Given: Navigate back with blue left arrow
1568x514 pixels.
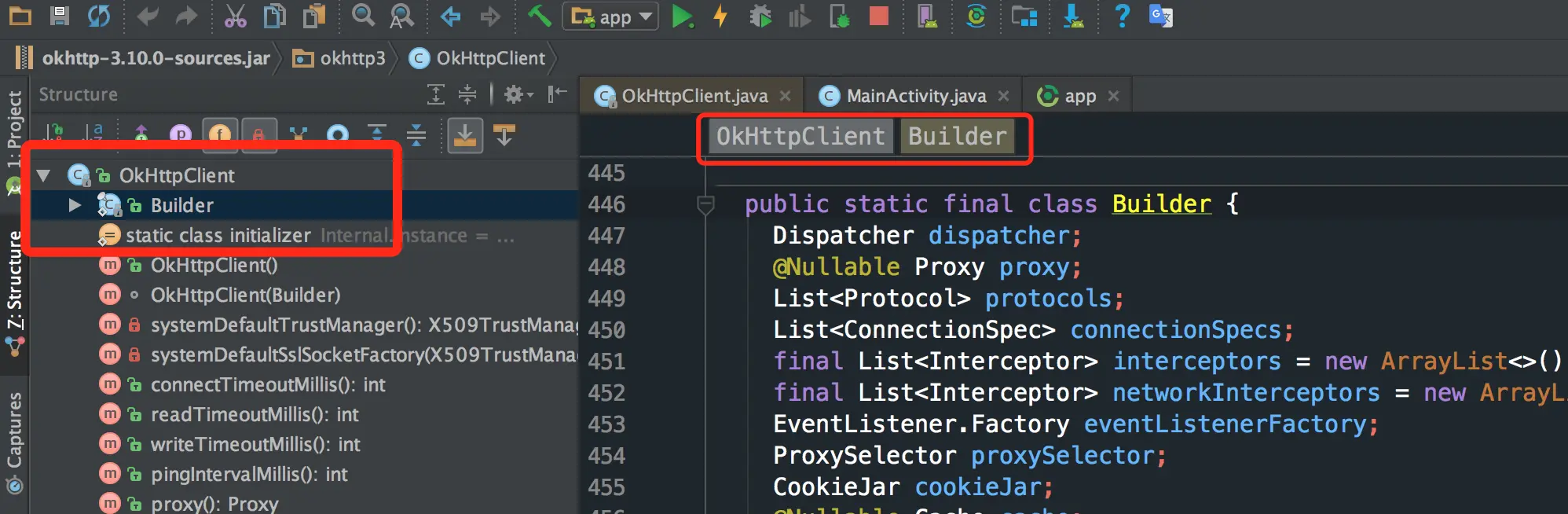Looking at the screenshot, I should (x=450, y=16).
